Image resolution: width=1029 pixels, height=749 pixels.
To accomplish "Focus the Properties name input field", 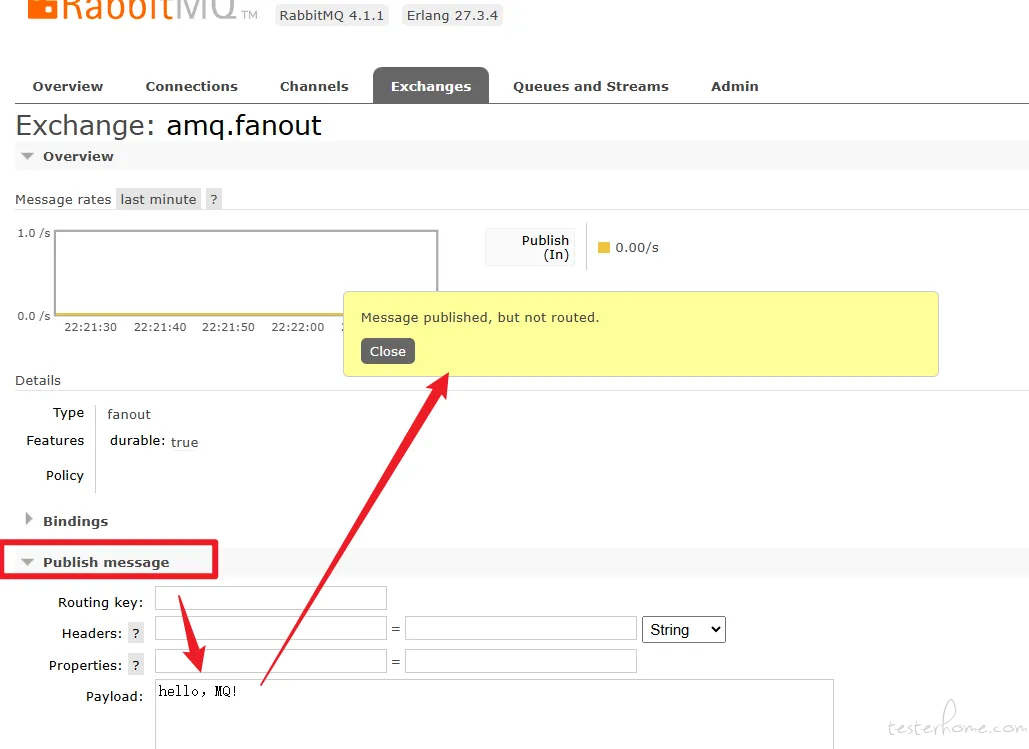I will click(x=270, y=661).
